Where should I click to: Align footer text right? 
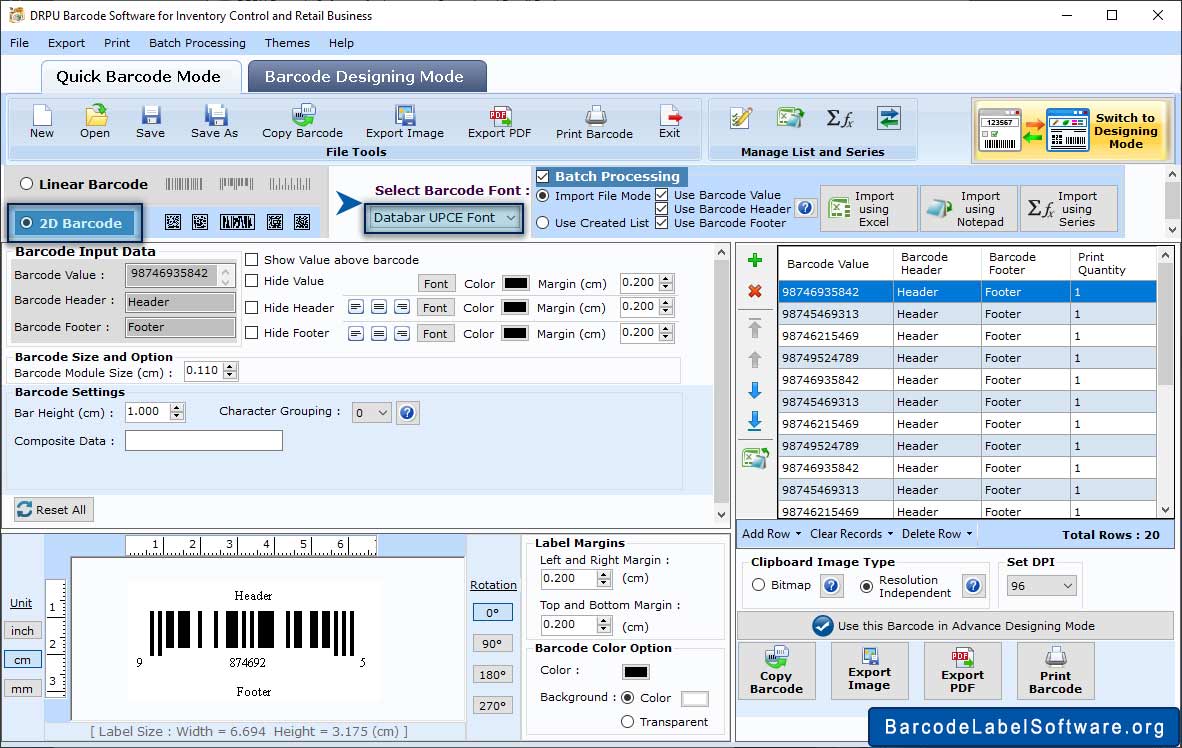[x=403, y=333]
